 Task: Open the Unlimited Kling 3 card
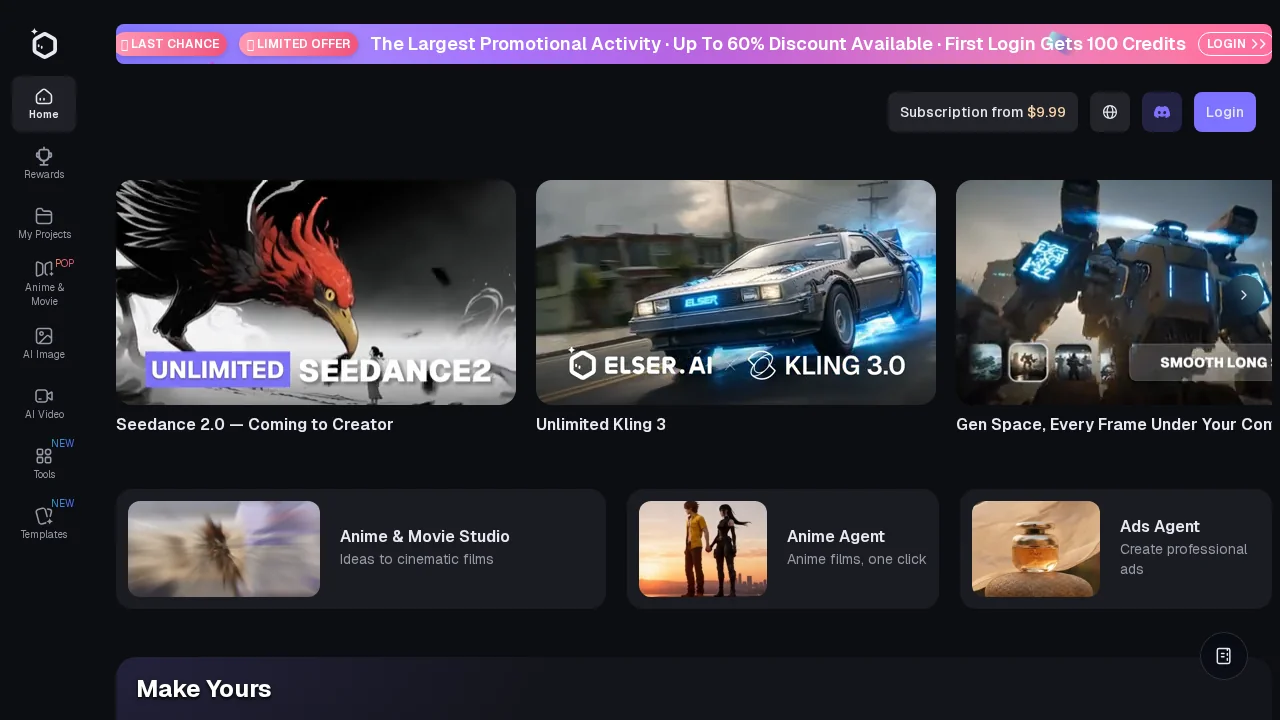point(736,292)
